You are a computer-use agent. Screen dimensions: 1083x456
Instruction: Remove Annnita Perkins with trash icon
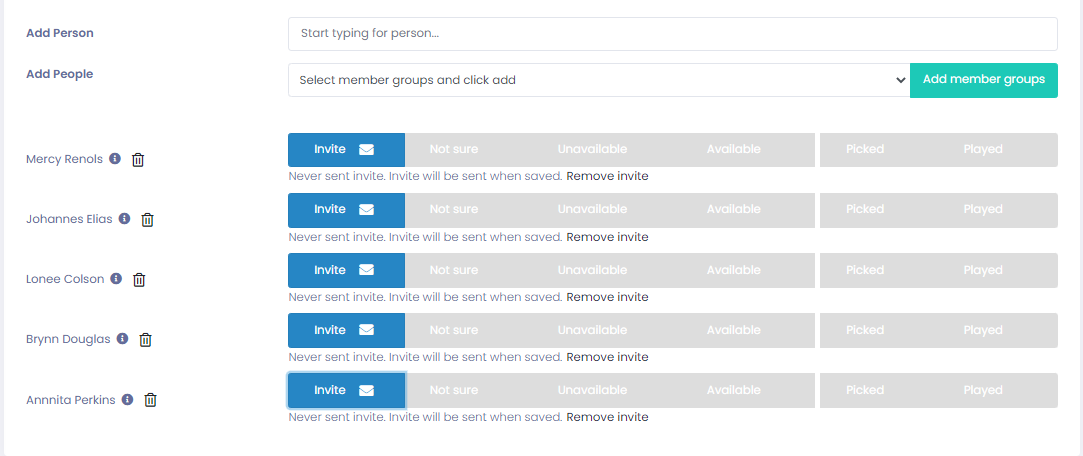[x=150, y=400]
